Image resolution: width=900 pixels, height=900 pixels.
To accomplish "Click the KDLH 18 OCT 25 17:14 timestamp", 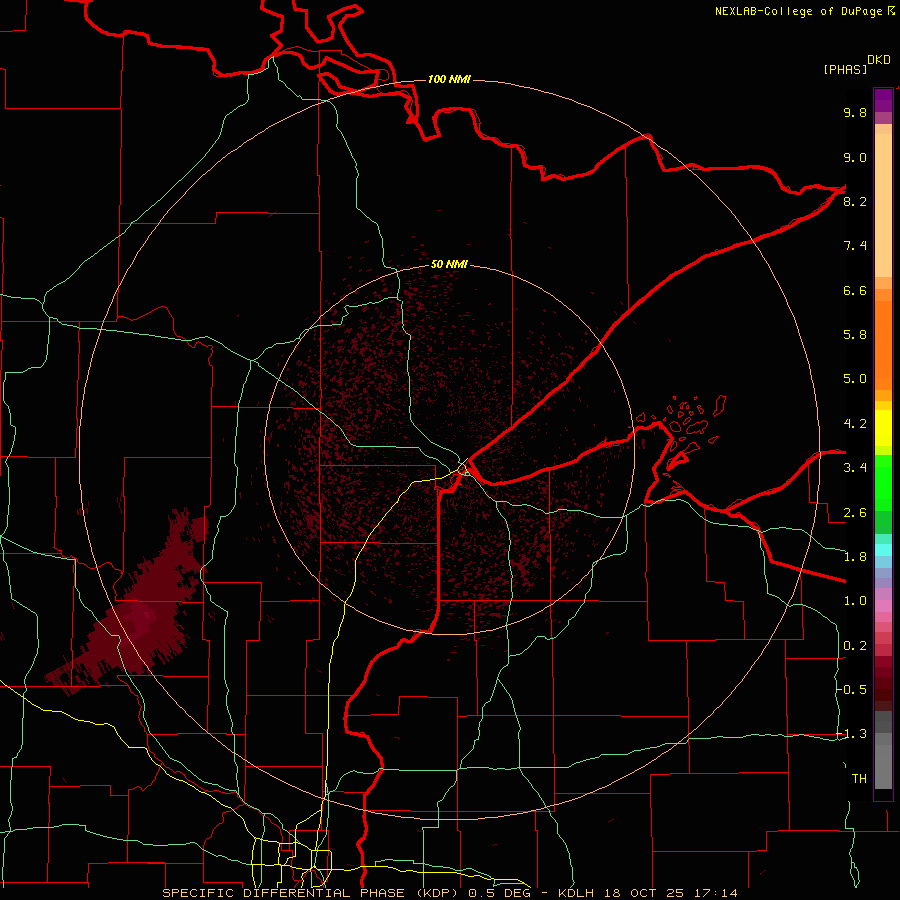I will [x=647, y=893].
